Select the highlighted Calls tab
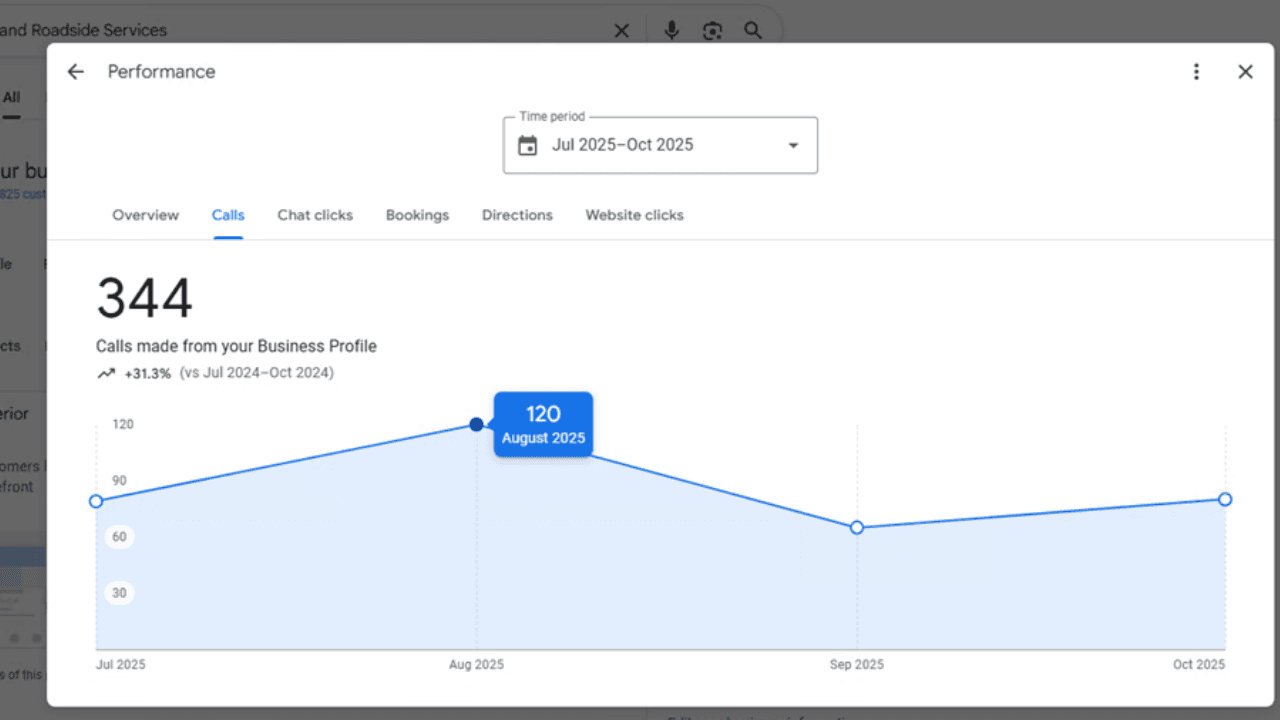 [228, 215]
